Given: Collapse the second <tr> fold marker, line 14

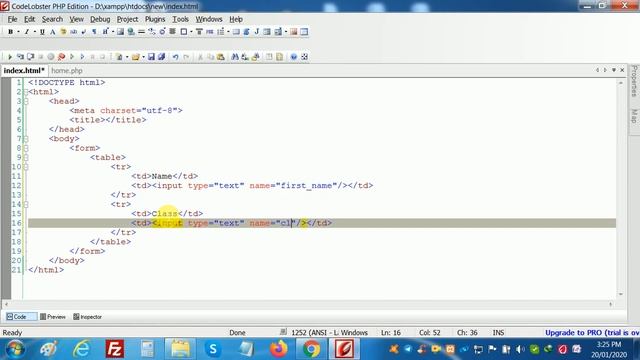Looking at the screenshot, I should tap(26, 204).
